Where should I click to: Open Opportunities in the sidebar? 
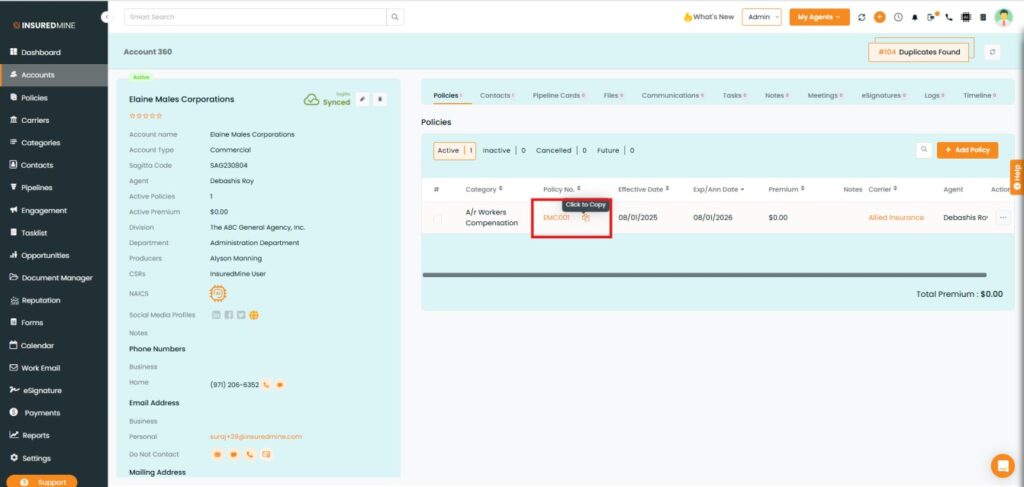54,255
